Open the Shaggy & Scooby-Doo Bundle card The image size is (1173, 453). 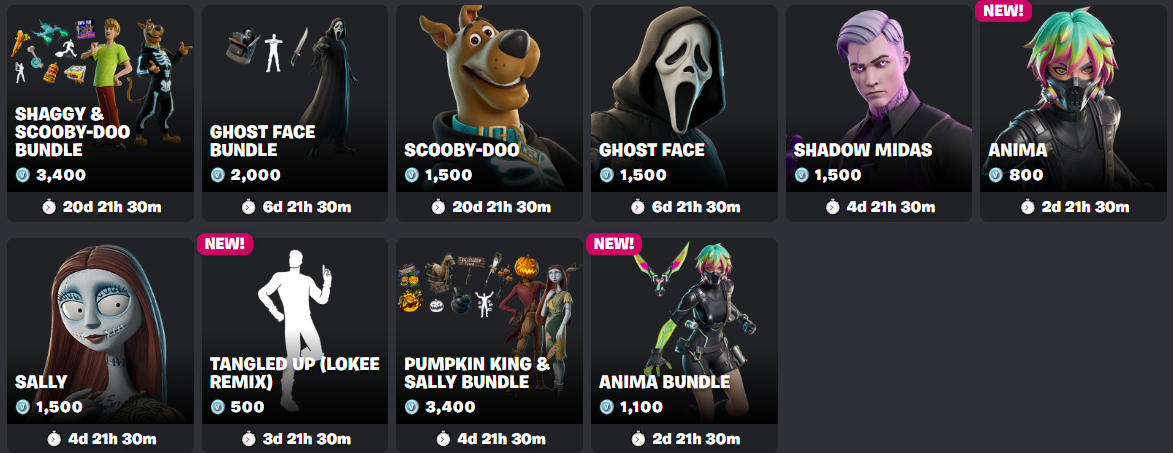pyautogui.click(x=100, y=114)
